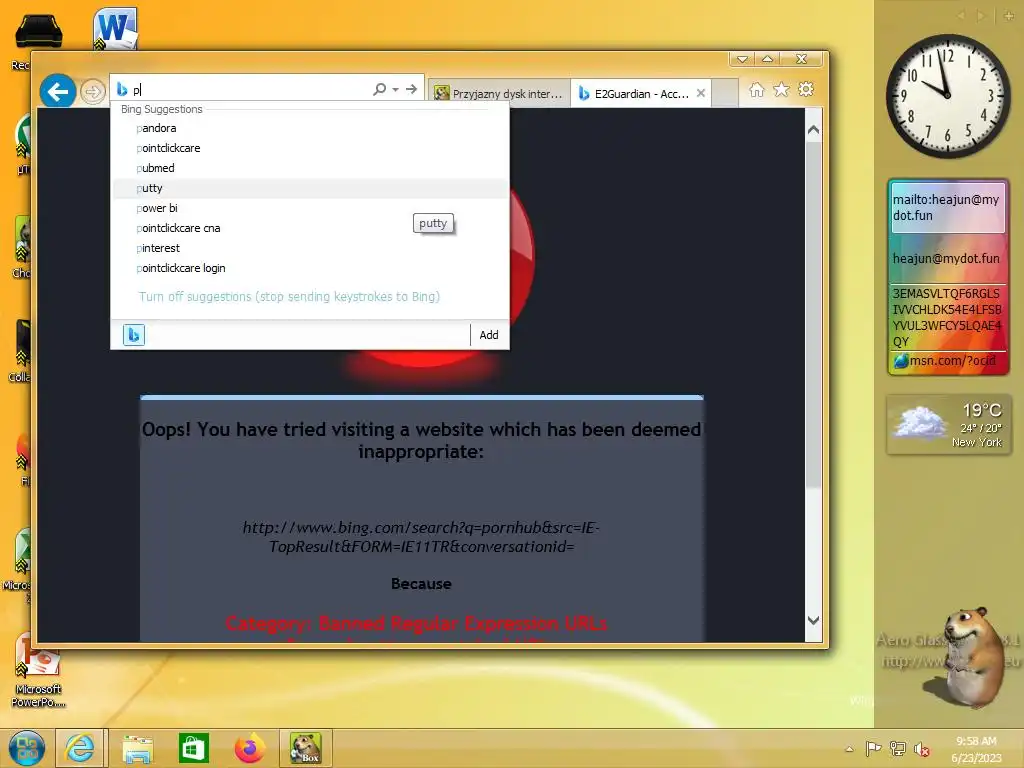Click Turn off suggestions link
Image resolution: width=1024 pixels, height=768 pixels.
click(289, 296)
